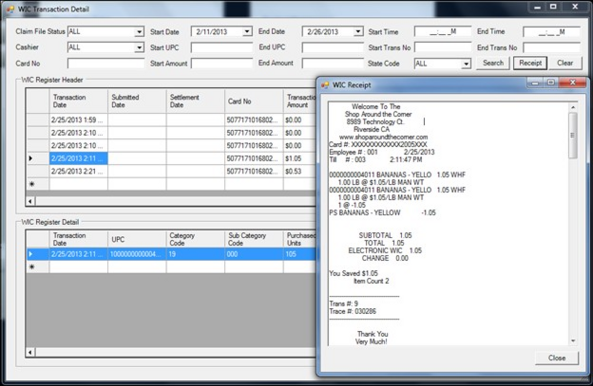Click the Start UPC text field

[222, 48]
